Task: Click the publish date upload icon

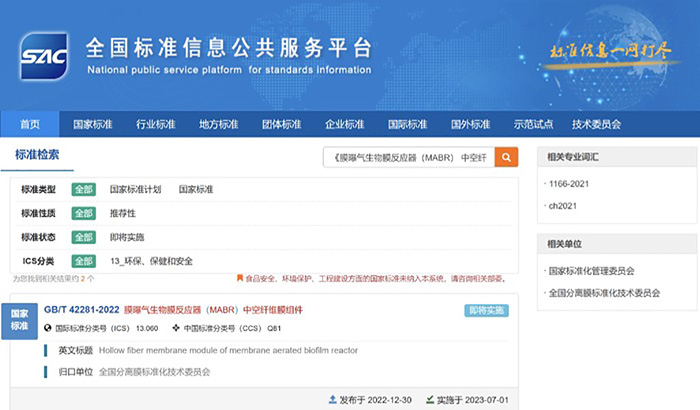Action: [333, 400]
